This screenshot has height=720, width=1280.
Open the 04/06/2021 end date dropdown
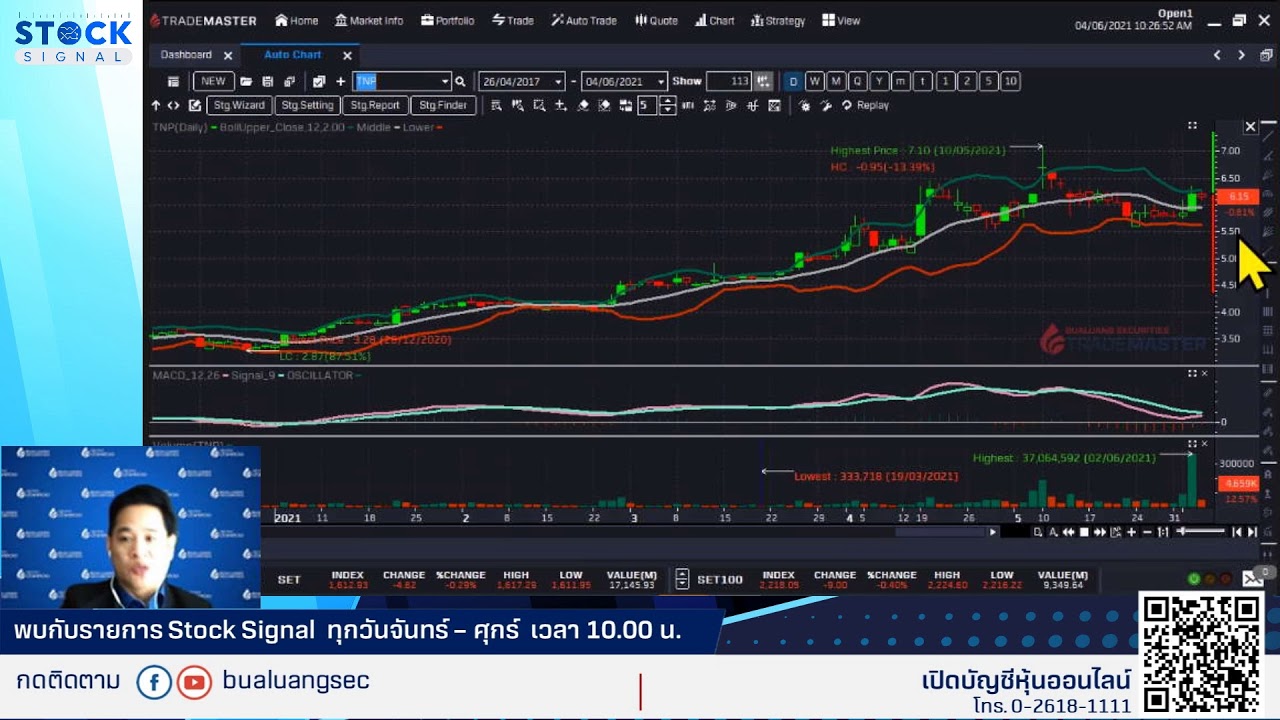pos(660,82)
